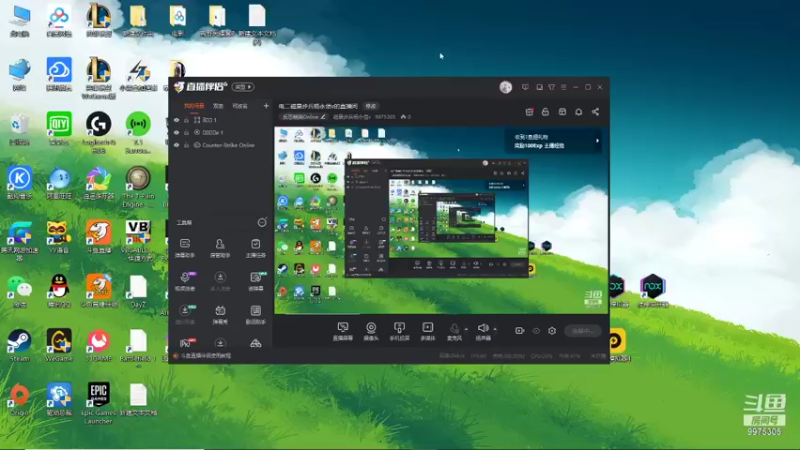Expand the microphone options arrow
This screenshot has height=450, width=800.
tap(466, 329)
